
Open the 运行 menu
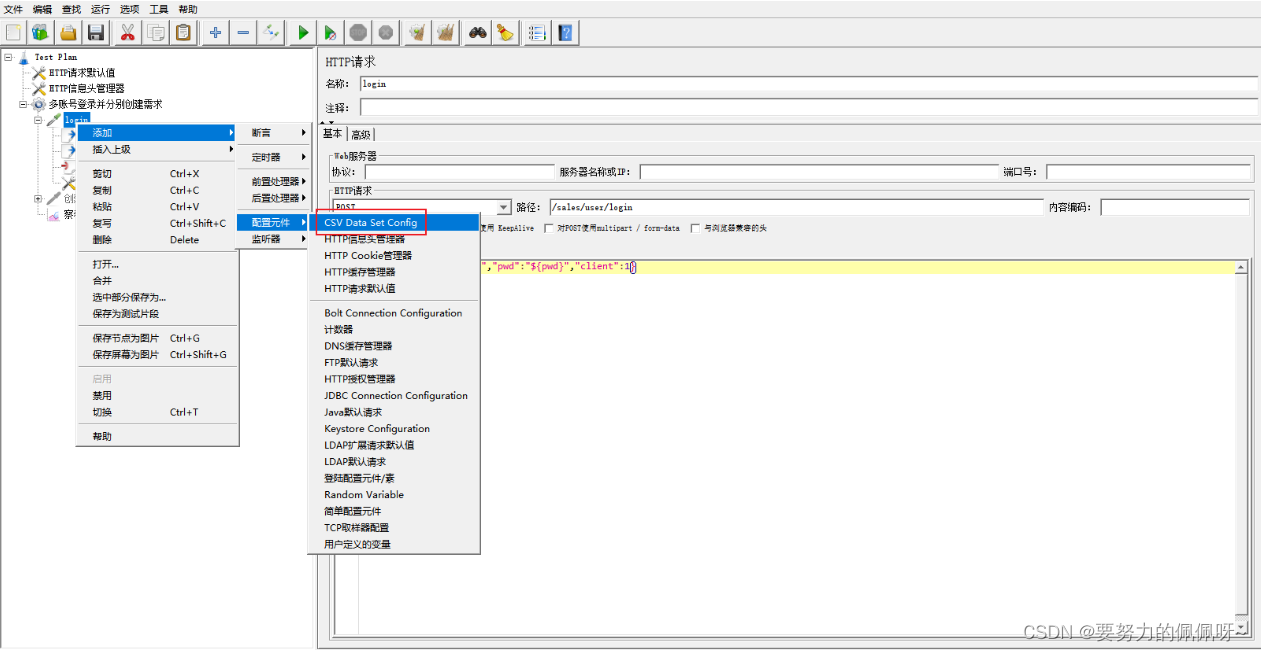100,9
